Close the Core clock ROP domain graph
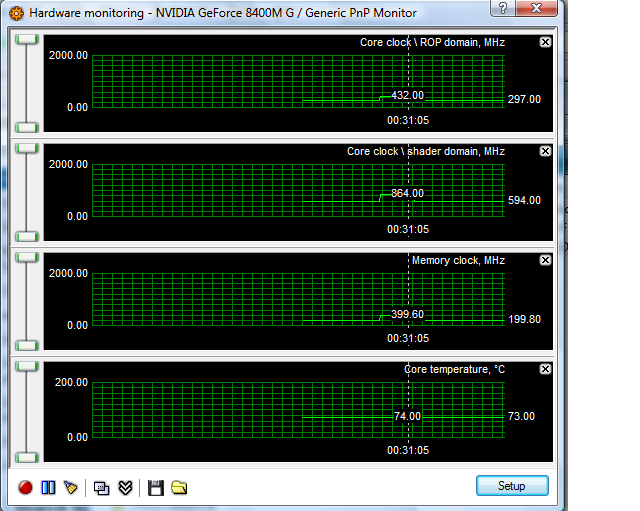This screenshot has height=511, width=640. [545, 42]
